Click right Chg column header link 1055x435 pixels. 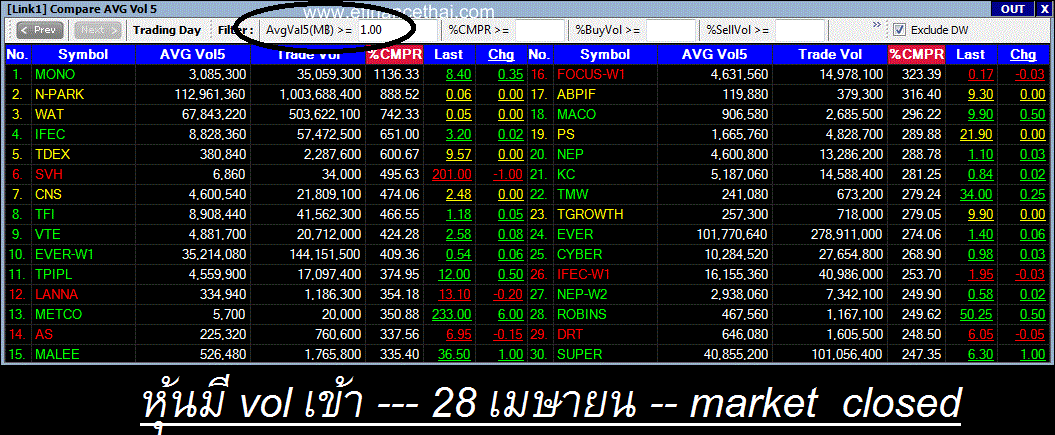[x=1023, y=54]
